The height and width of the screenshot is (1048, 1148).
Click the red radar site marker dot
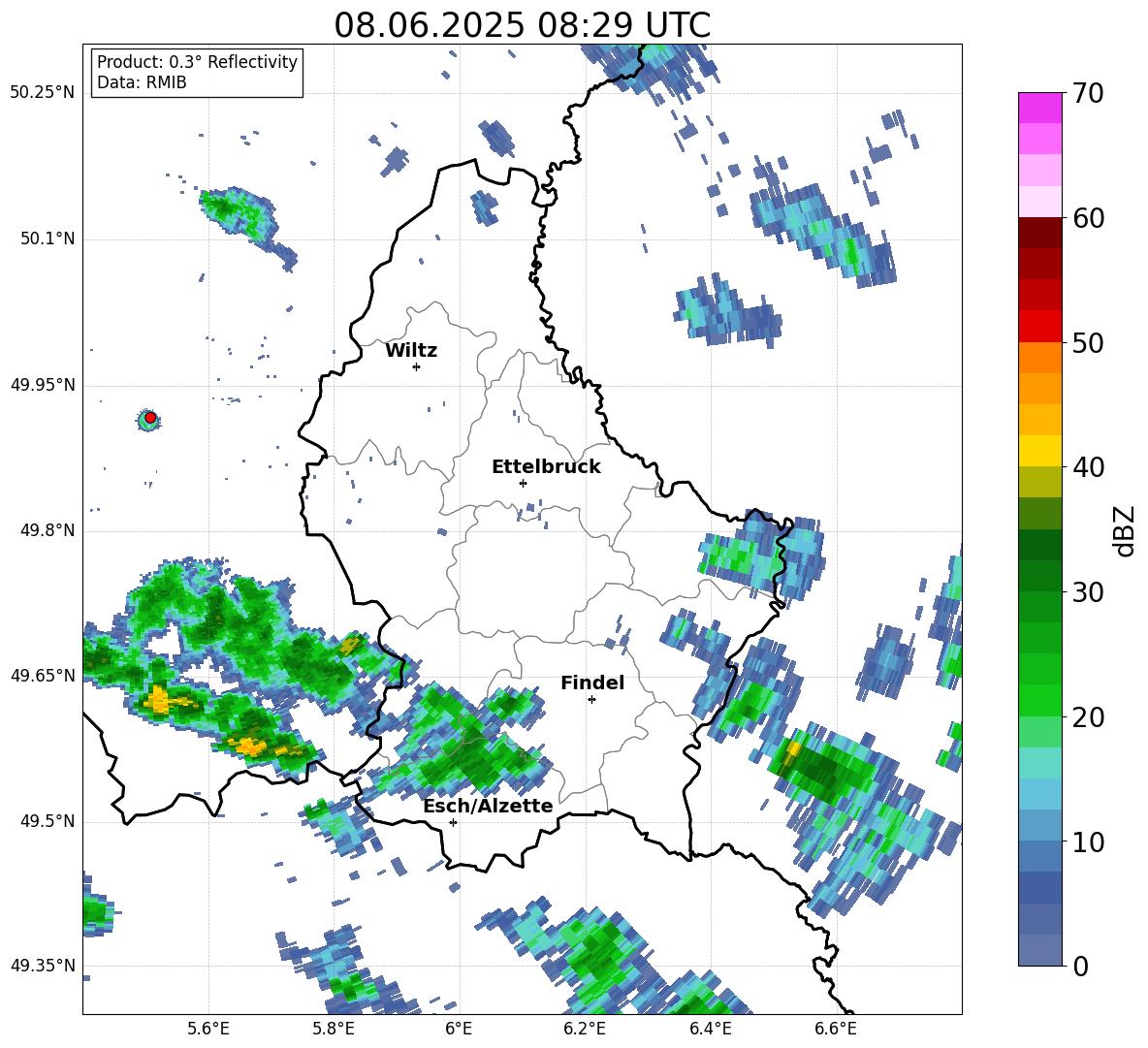(x=150, y=417)
